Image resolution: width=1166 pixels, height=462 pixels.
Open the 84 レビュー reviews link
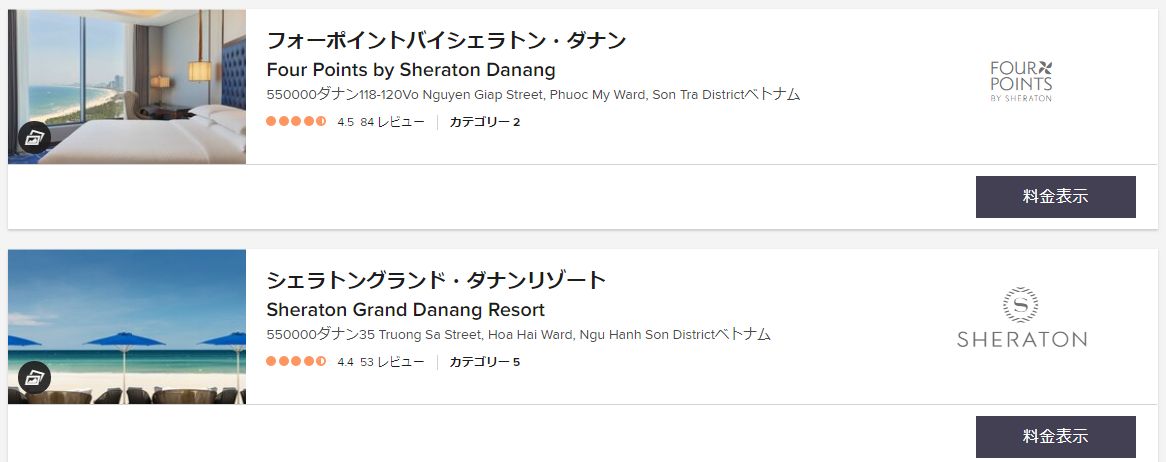click(392, 122)
